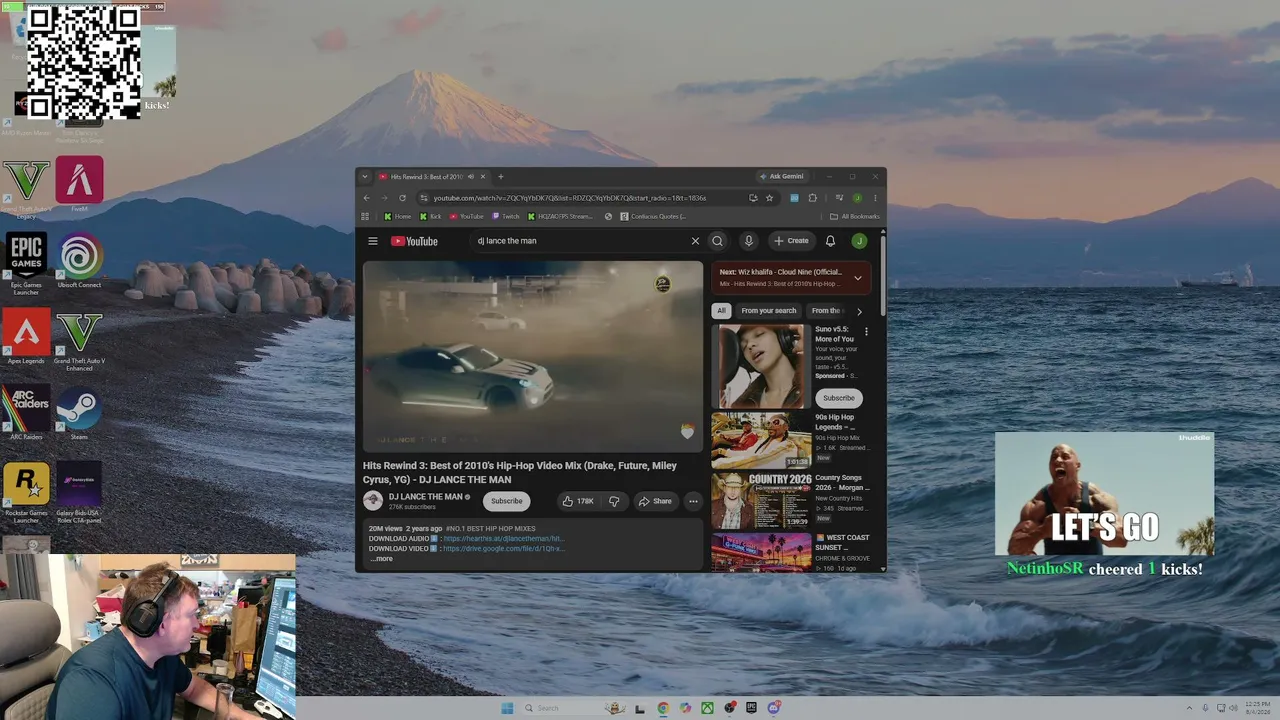Viewport: 1280px width, 720px height.
Task: Open the All Bookmarks folder
Action: 855,216
